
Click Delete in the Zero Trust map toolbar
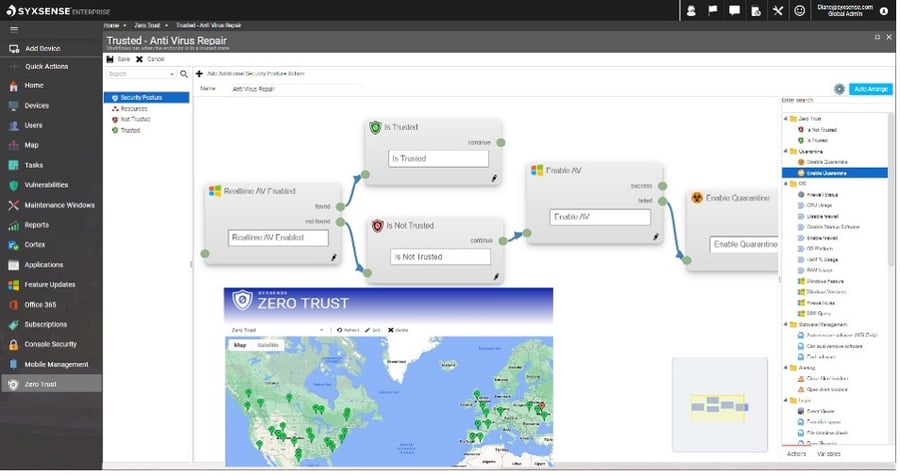[x=398, y=330]
